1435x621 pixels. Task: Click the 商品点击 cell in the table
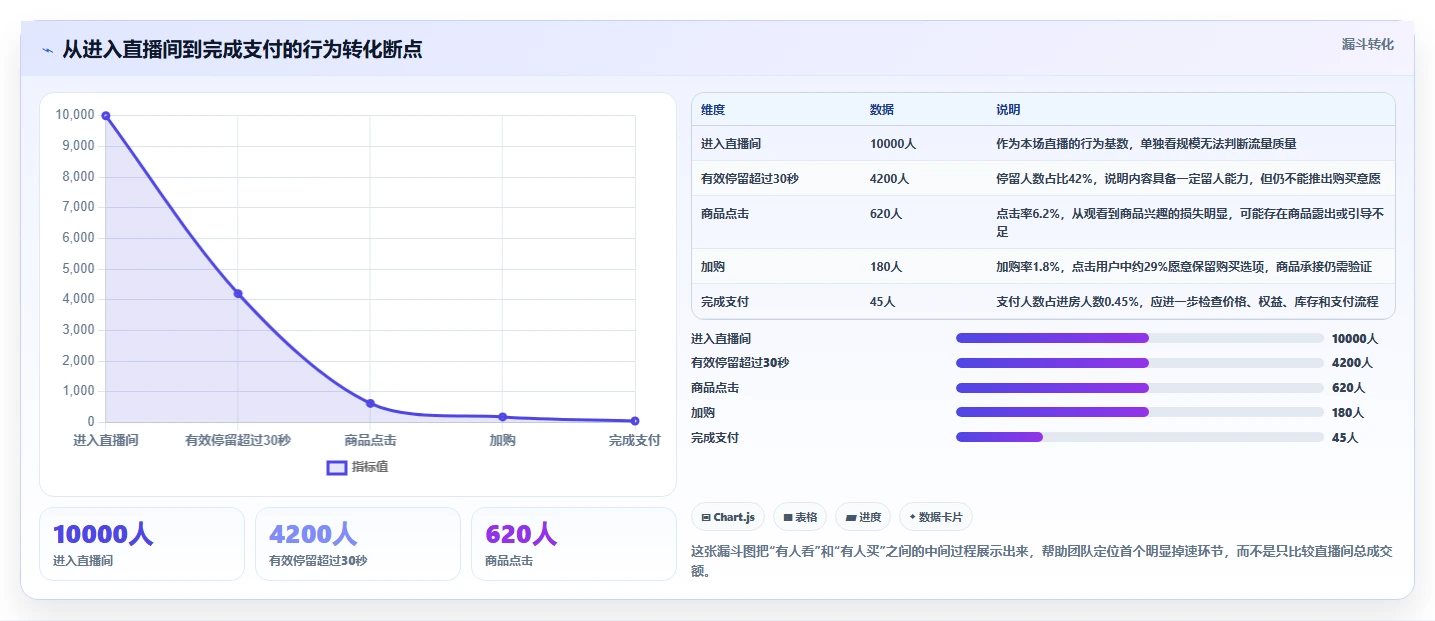[725, 214]
